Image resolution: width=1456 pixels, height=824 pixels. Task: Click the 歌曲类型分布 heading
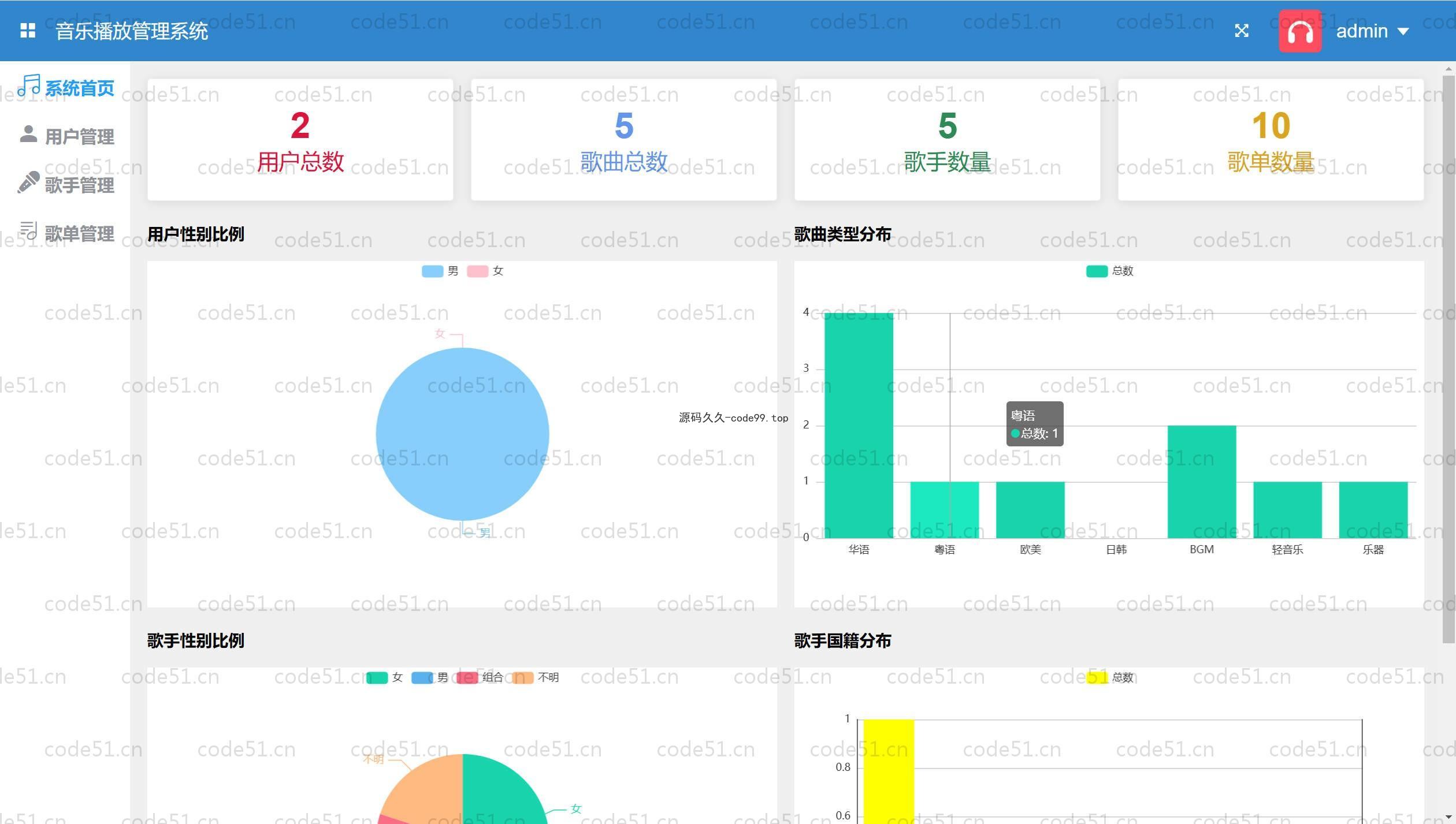pyautogui.click(x=842, y=234)
